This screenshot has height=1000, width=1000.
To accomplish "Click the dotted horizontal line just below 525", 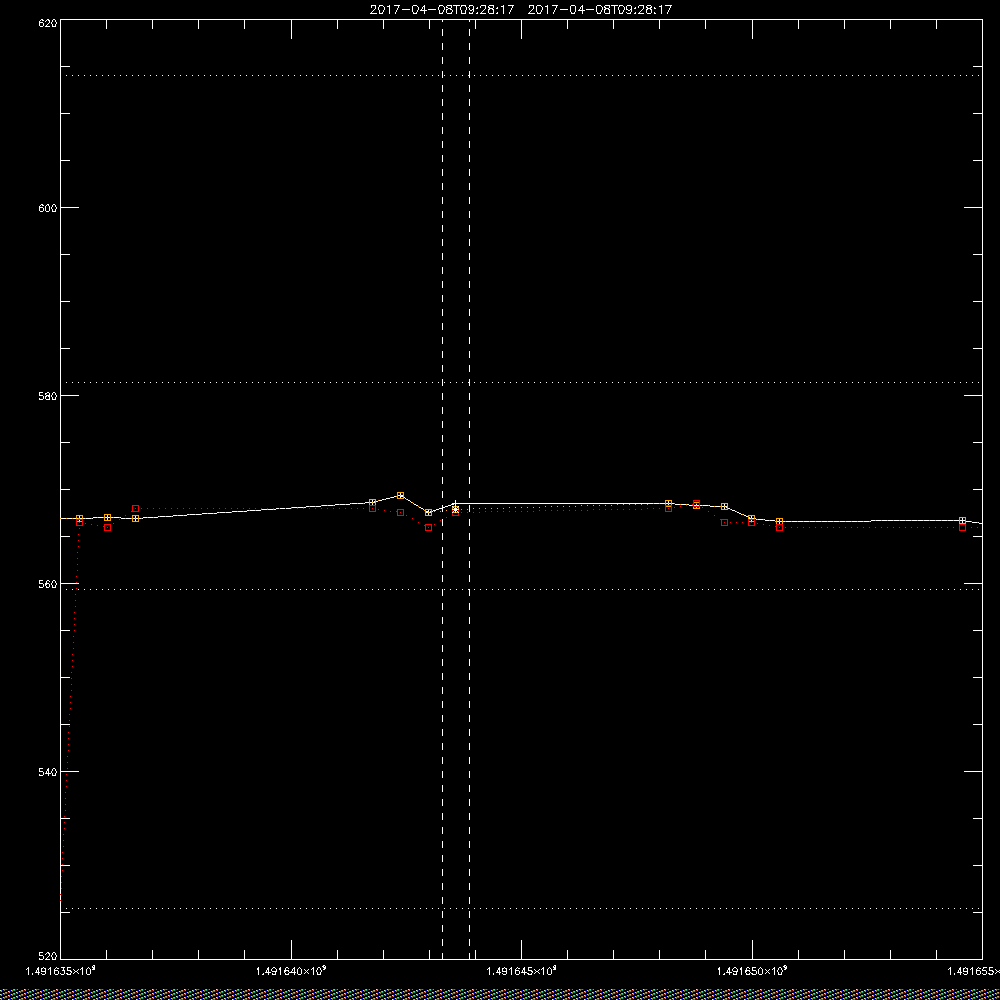I will (521, 908).
